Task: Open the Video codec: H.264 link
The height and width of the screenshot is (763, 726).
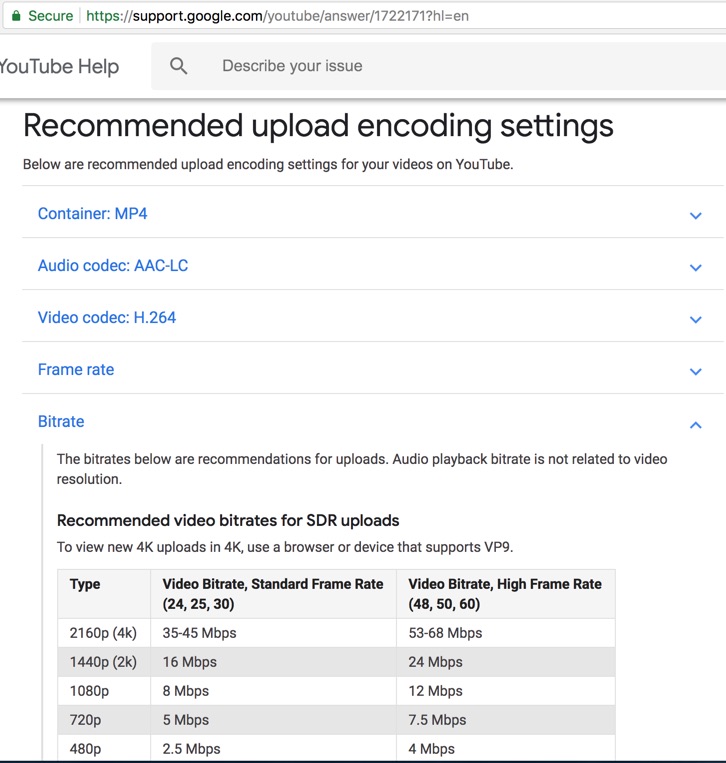Action: 107,318
